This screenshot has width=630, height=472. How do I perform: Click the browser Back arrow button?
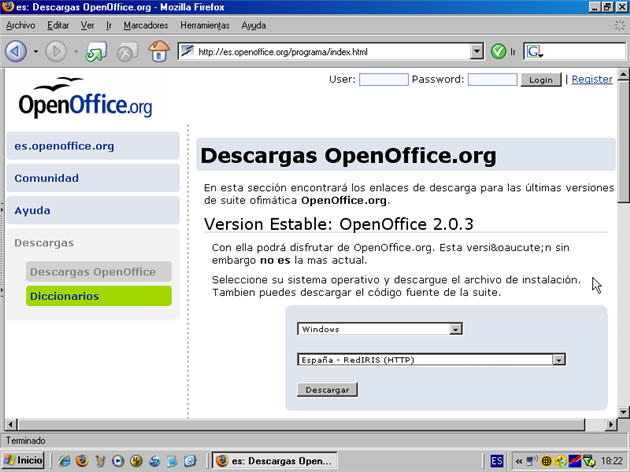(15, 50)
